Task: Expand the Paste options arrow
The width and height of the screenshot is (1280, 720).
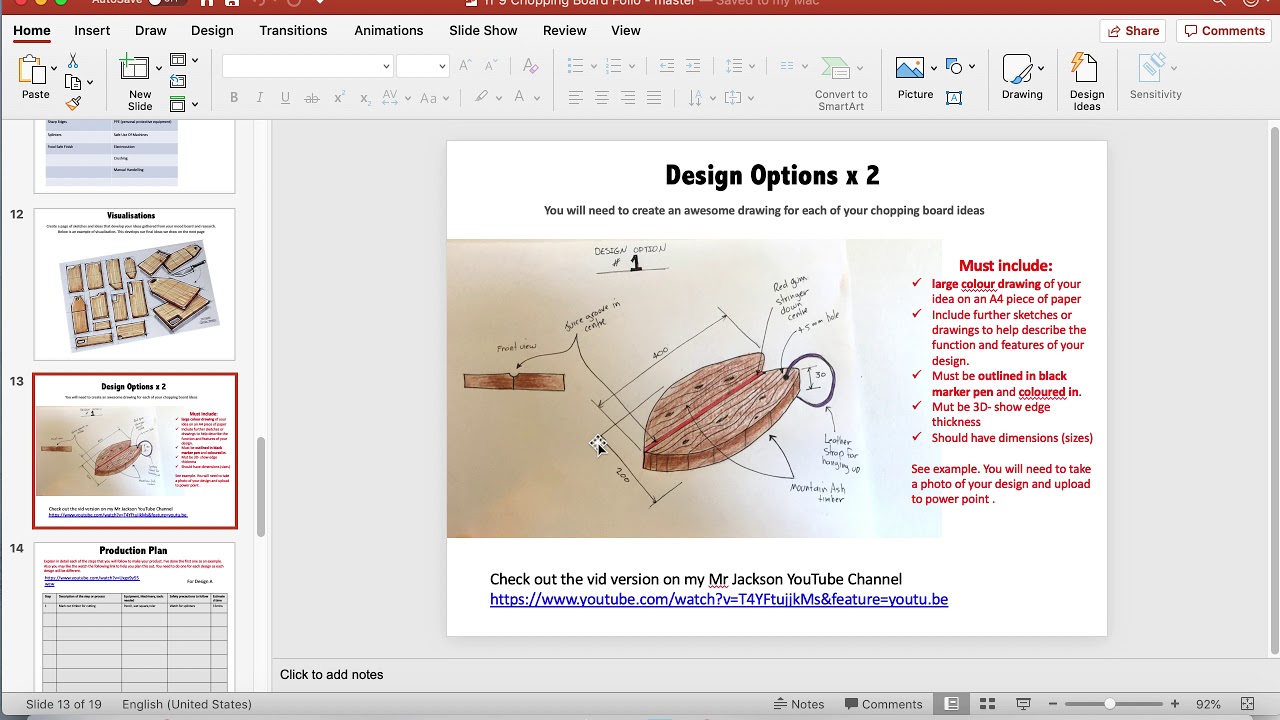Action: (x=53, y=70)
